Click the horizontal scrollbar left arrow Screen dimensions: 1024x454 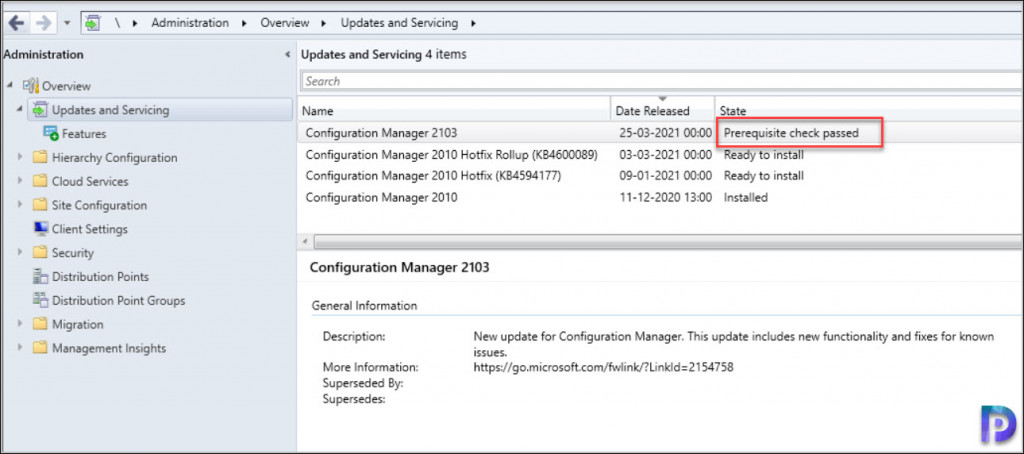click(x=305, y=242)
